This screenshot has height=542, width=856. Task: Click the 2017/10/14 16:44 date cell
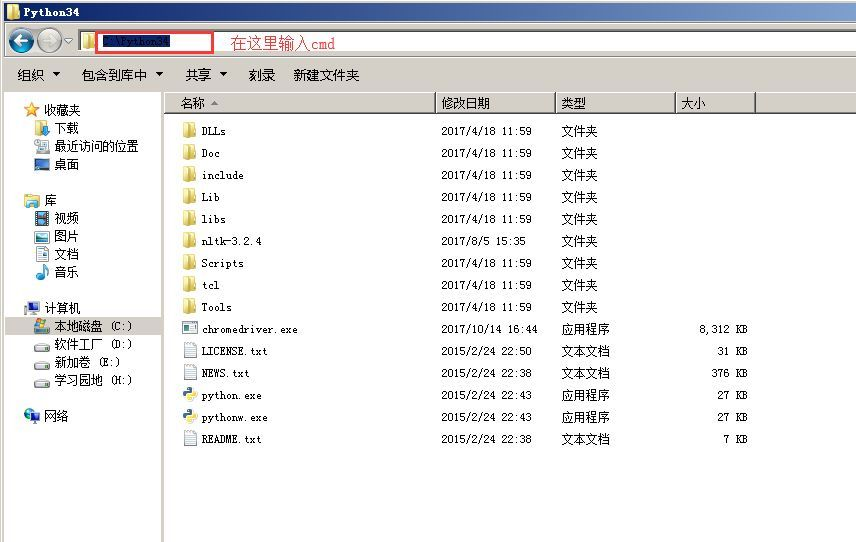pos(489,329)
